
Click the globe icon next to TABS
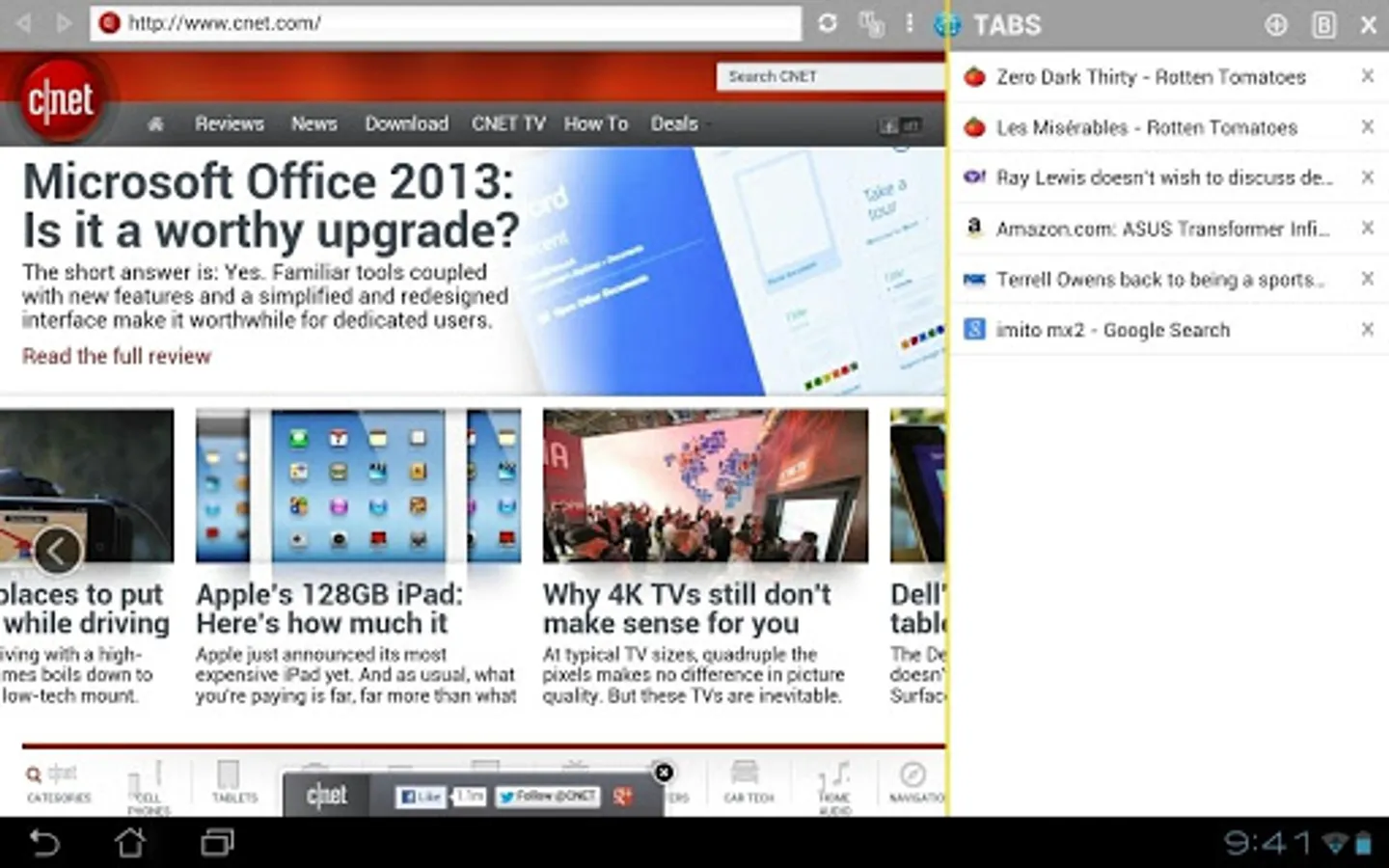(948, 25)
